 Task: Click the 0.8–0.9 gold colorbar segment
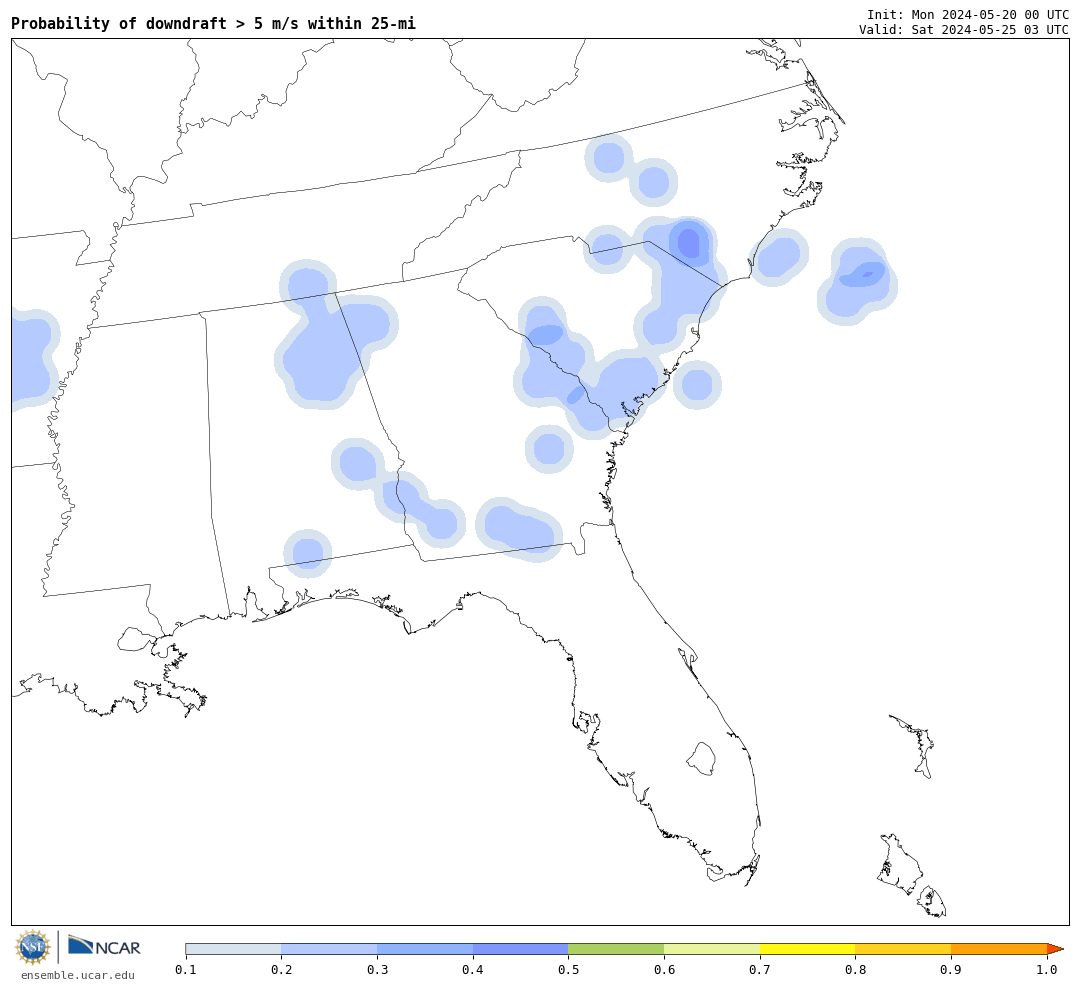[x=904, y=949]
